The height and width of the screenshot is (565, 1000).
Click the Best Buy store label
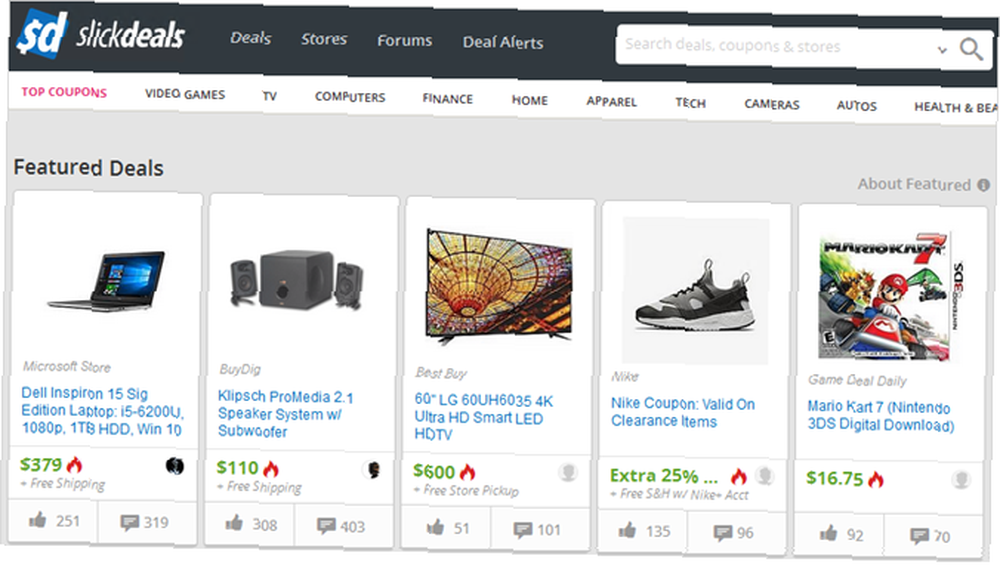pyautogui.click(x=441, y=373)
